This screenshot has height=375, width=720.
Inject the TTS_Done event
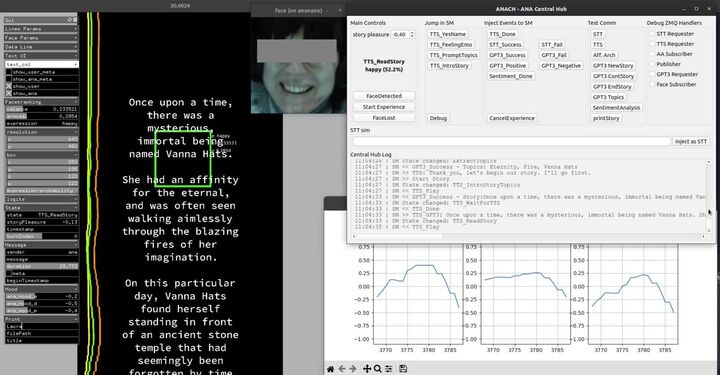[x=502, y=34]
